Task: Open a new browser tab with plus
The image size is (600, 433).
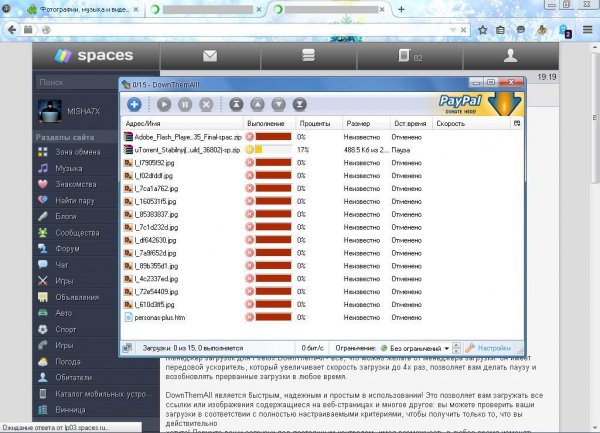Action: (401, 9)
